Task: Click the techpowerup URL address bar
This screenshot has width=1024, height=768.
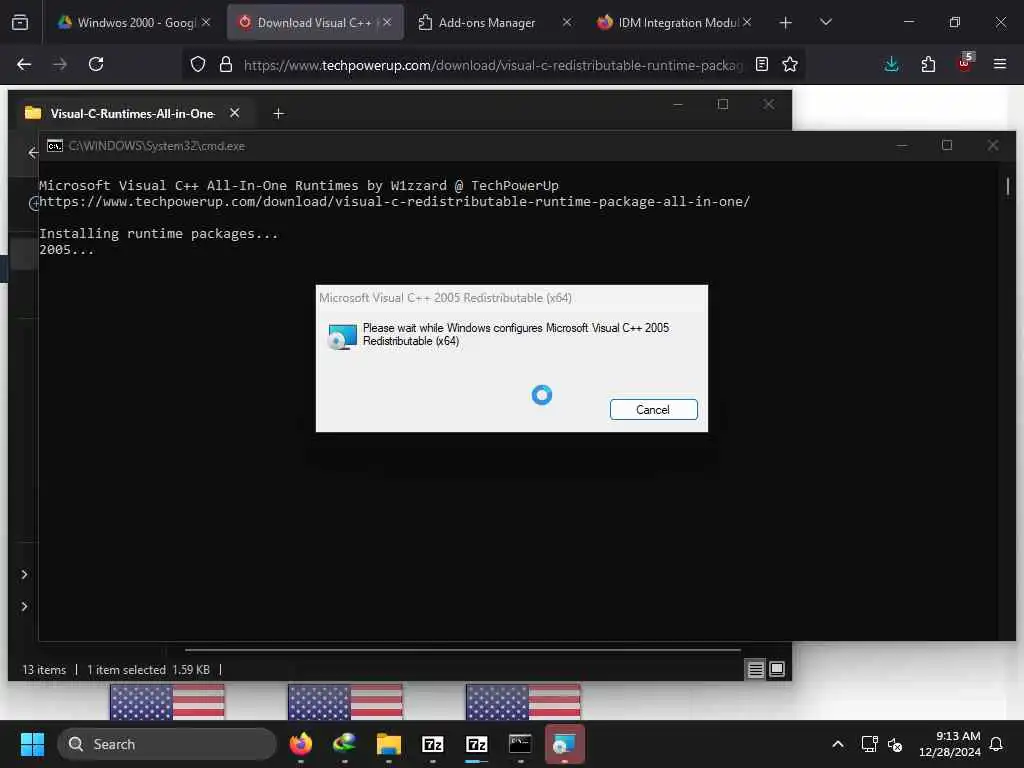Action: tap(493, 65)
